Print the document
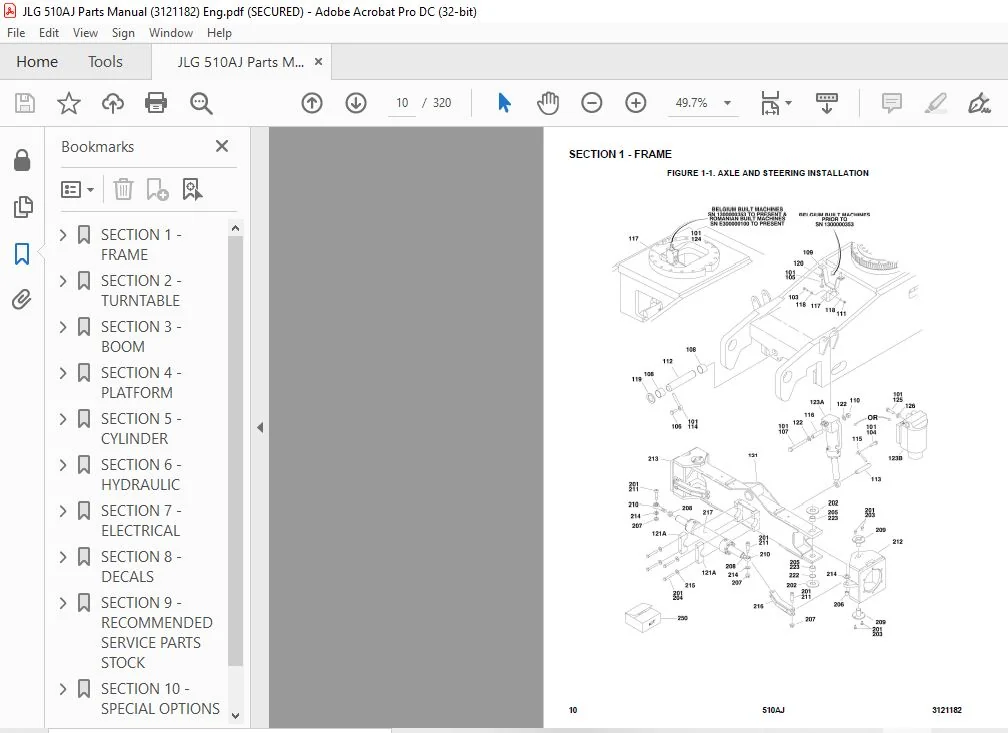The image size is (1008, 733). [156, 103]
